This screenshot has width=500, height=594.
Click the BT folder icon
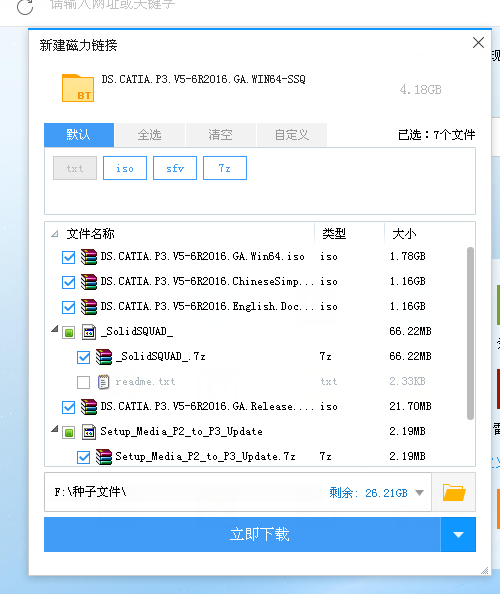78,88
